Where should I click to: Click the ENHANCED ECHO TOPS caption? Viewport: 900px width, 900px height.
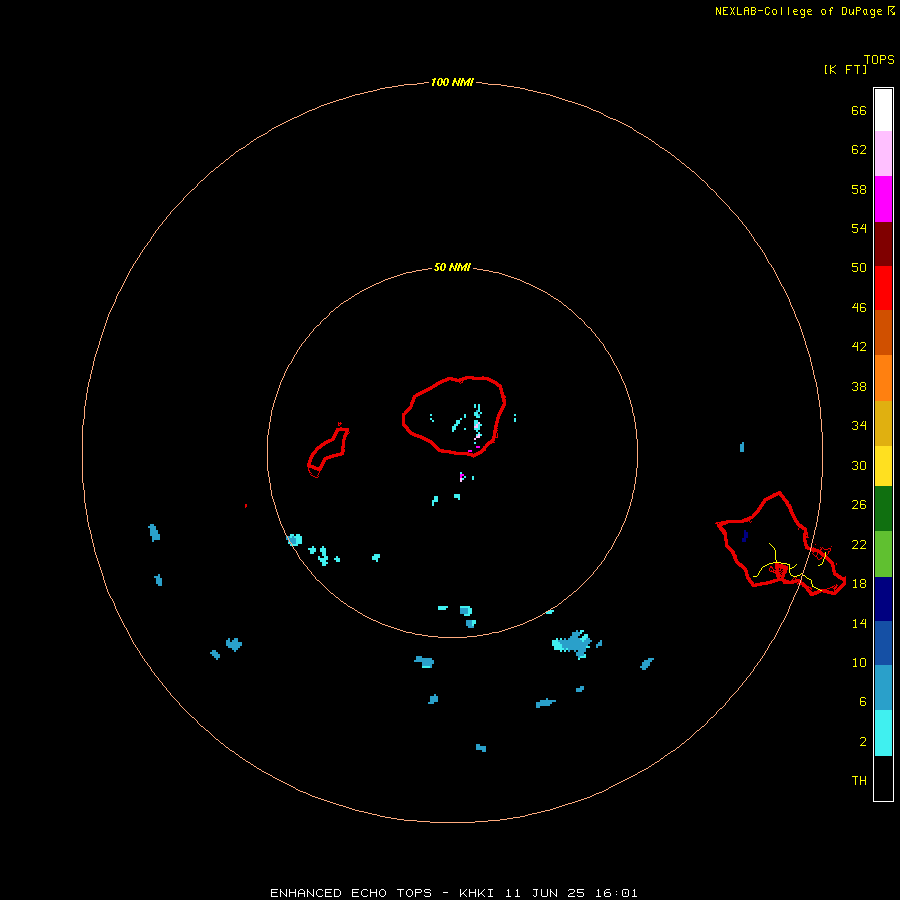click(x=351, y=893)
